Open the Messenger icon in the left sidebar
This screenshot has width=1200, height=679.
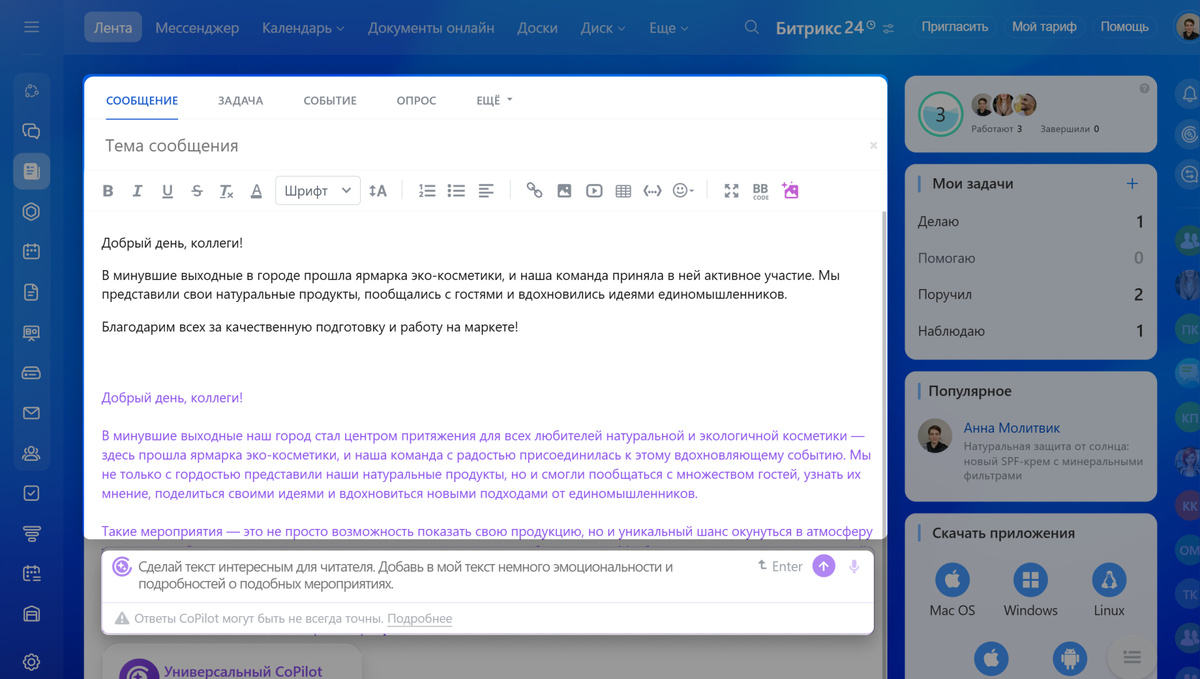31,131
